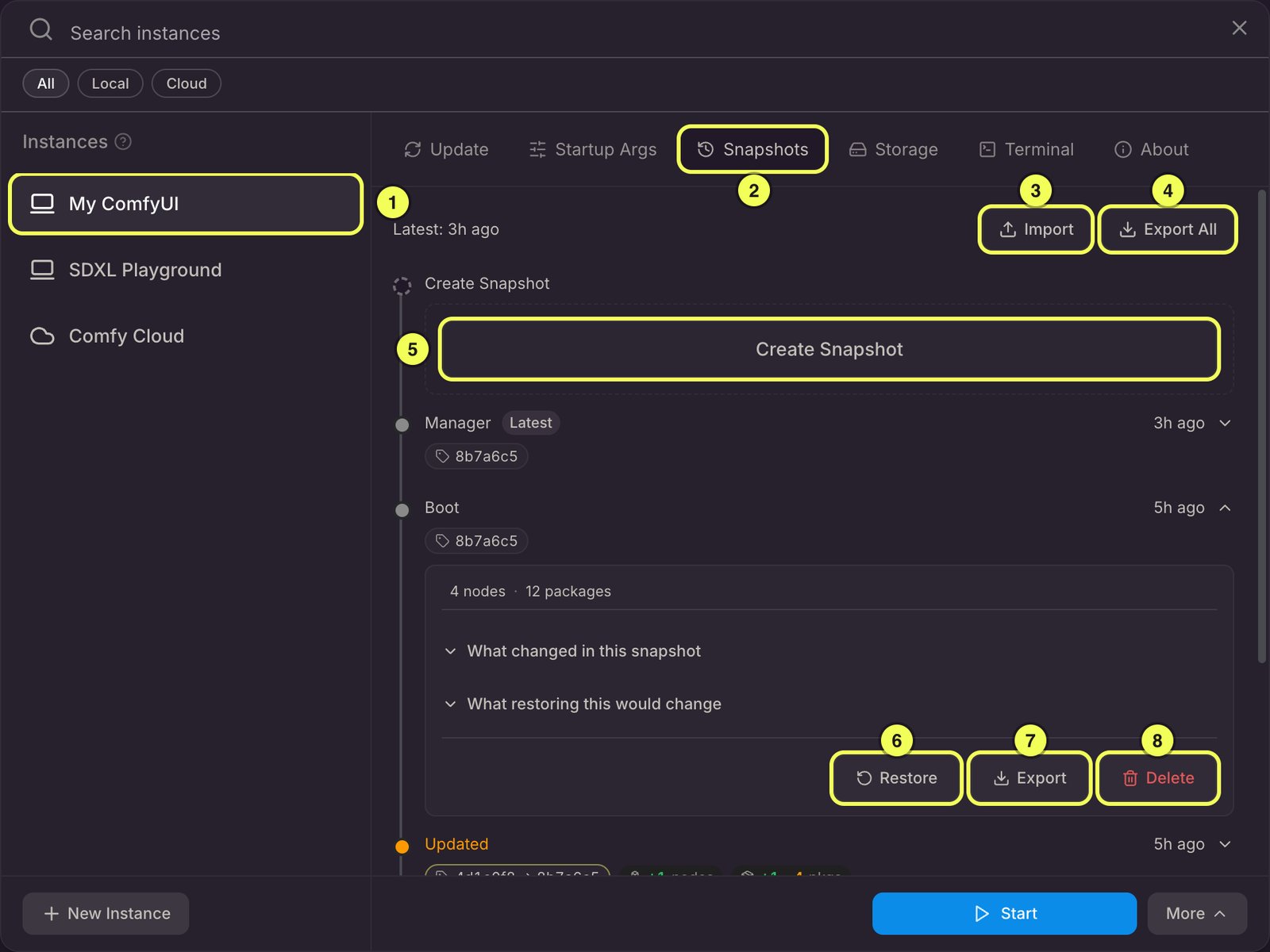Screen dimensions: 1270x952
Task: Click the '4 nodes' text
Action: click(x=478, y=591)
